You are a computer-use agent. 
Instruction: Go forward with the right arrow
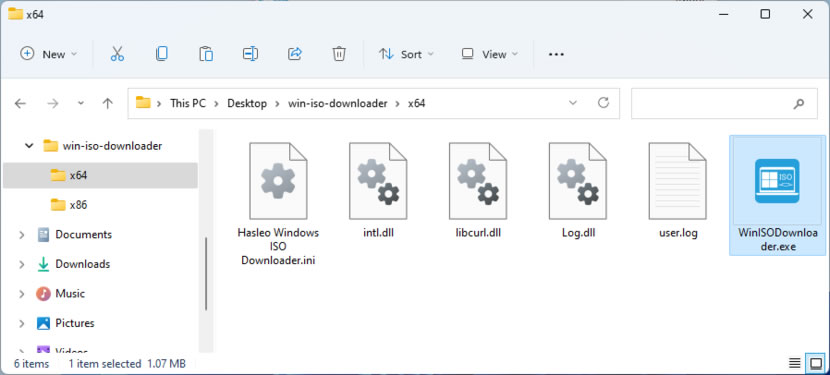[x=52, y=103]
